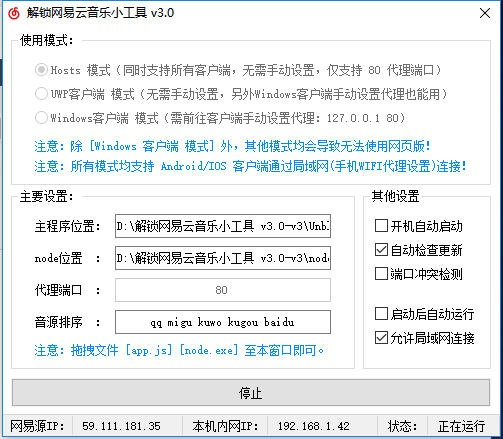This screenshot has width=503, height=439.
Task: Click the node位置 label
Action: click(58, 258)
